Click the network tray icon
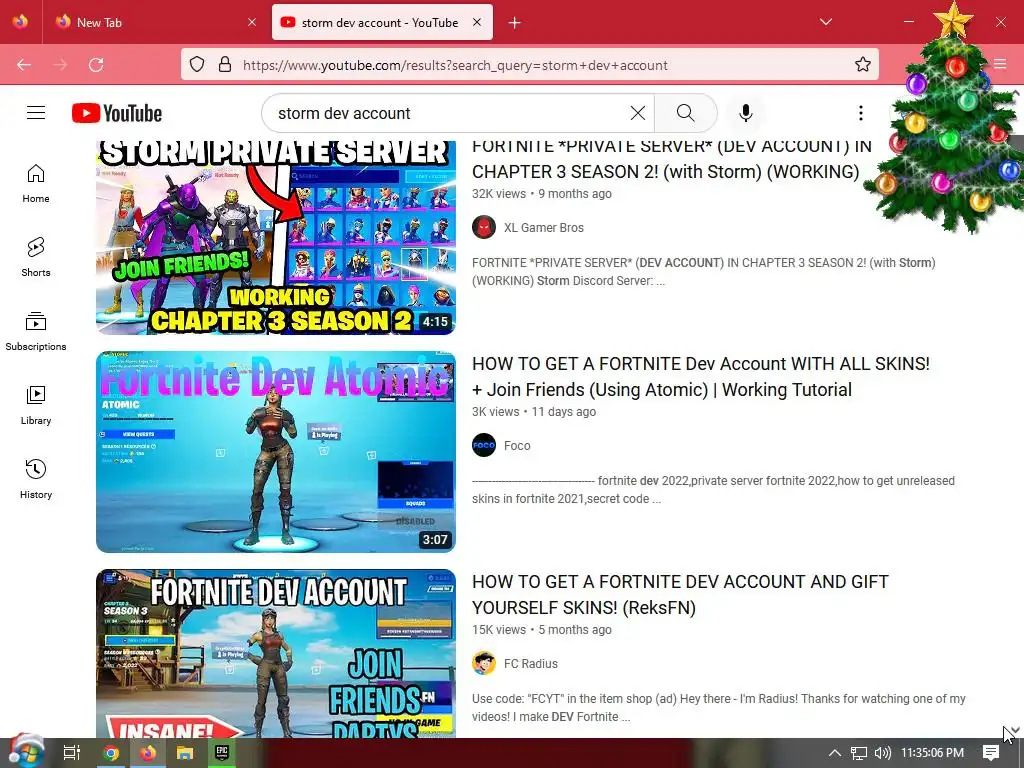This screenshot has height=768, width=1024. pos(859,753)
